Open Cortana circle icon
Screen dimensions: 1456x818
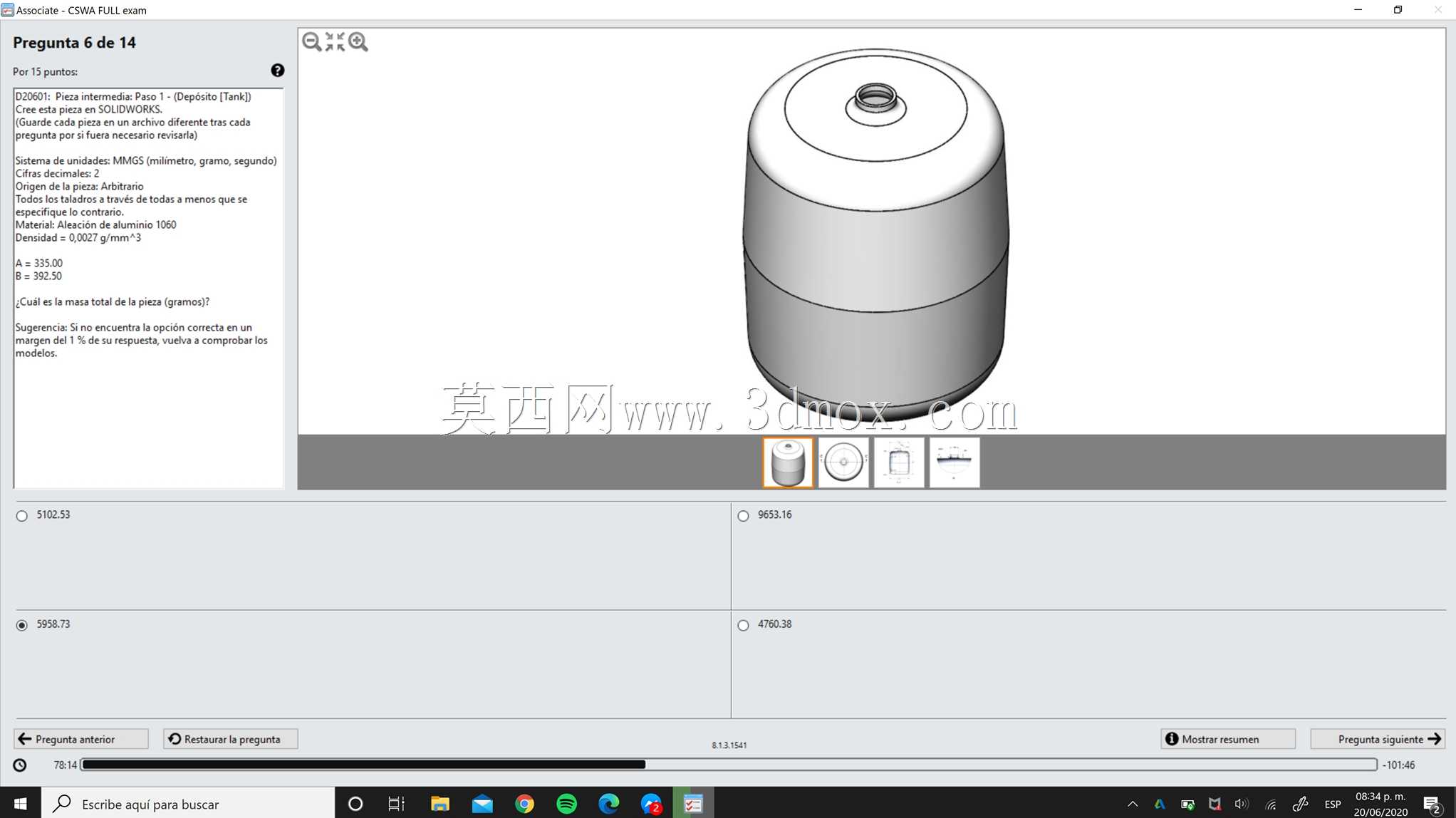(355, 804)
